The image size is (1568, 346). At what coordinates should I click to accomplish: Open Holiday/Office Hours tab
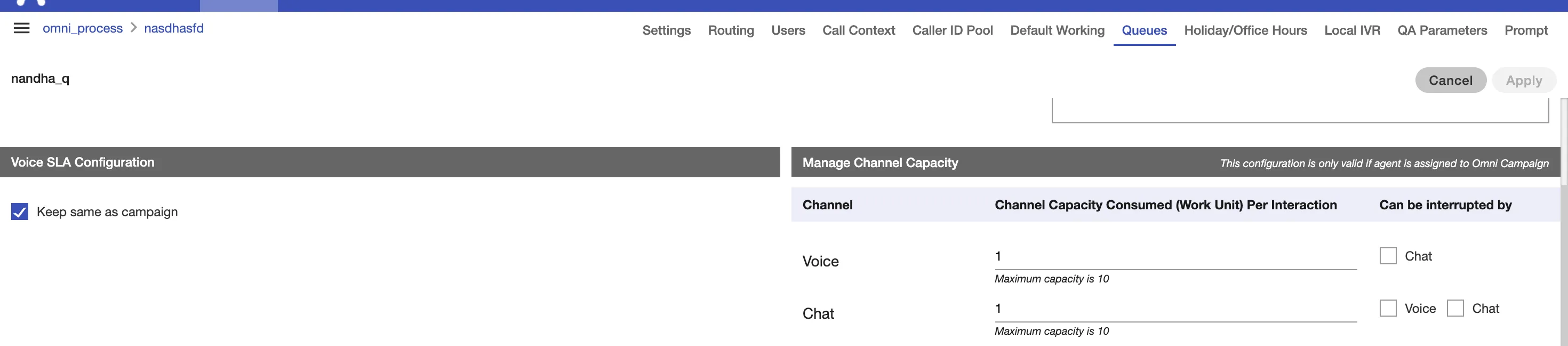(x=1245, y=30)
